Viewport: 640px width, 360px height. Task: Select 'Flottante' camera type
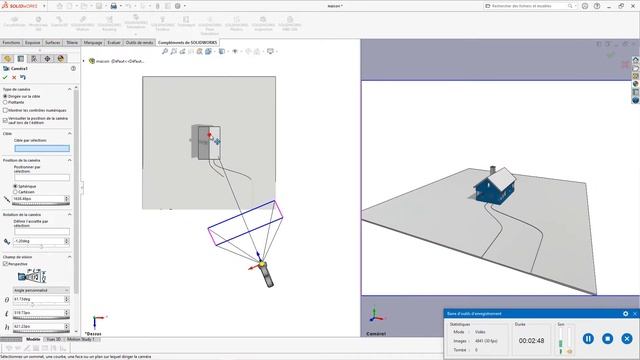click(x=5, y=102)
